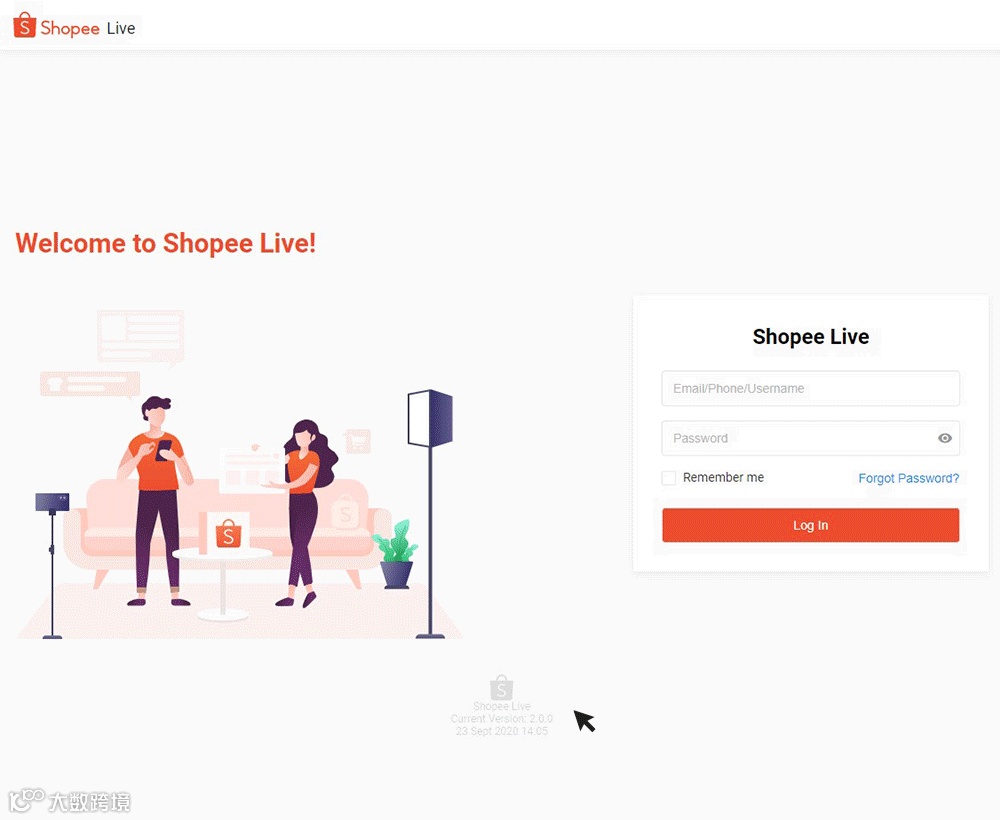Image resolution: width=1000 pixels, height=820 pixels.
Task: Click the Log In button
Action: coord(811,525)
